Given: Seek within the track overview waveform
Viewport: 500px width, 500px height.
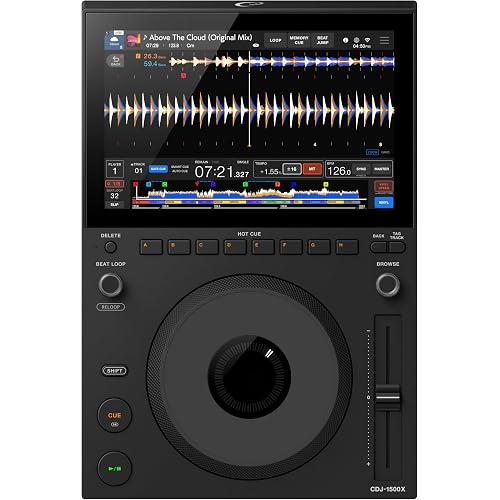Looking at the screenshot, I should click(249, 194).
